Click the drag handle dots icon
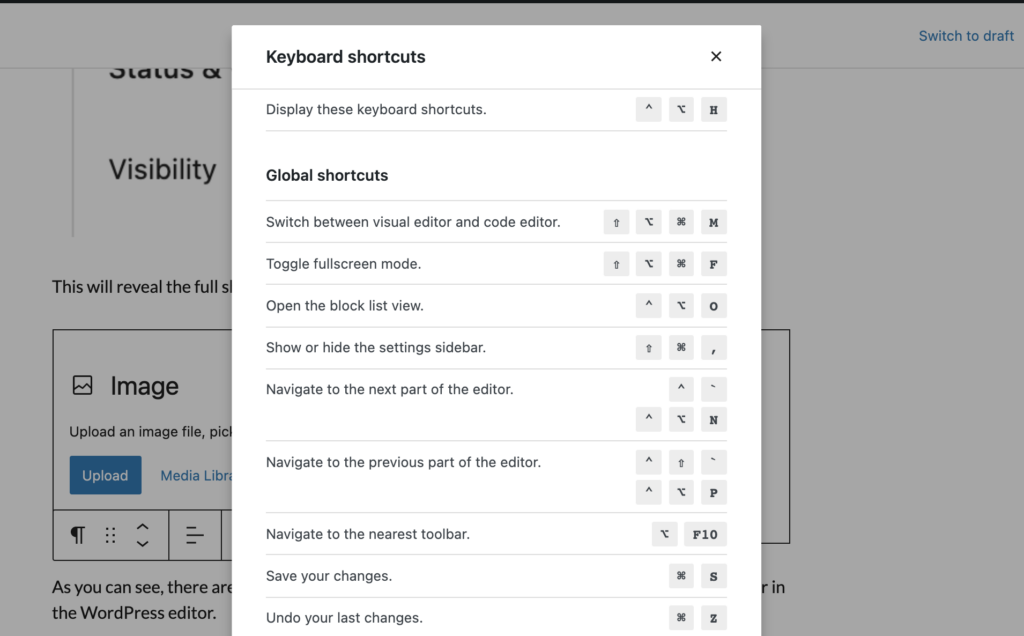Viewport: 1024px width, 636px height. coord(110,535)
